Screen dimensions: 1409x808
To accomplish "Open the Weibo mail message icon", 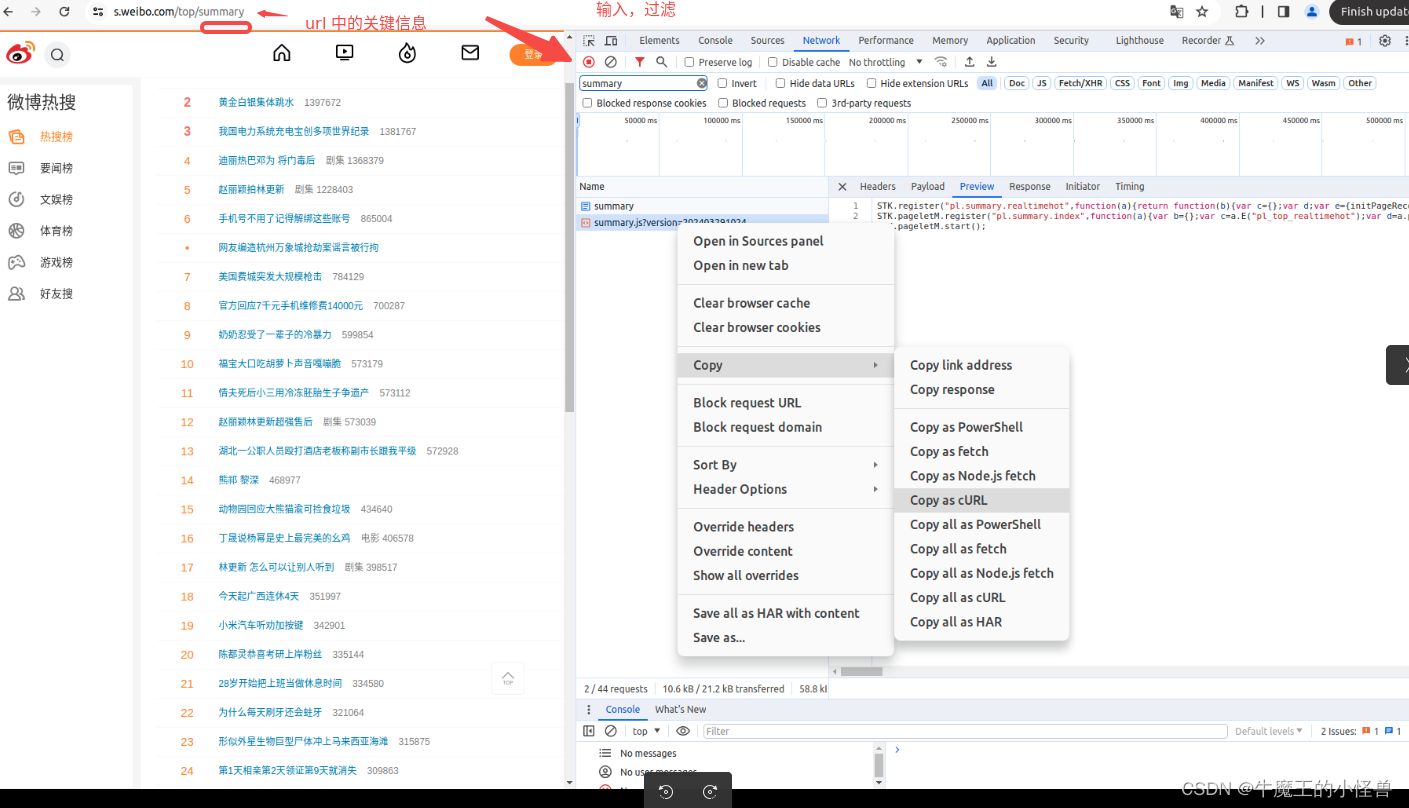I will click(x=470, y=53).
